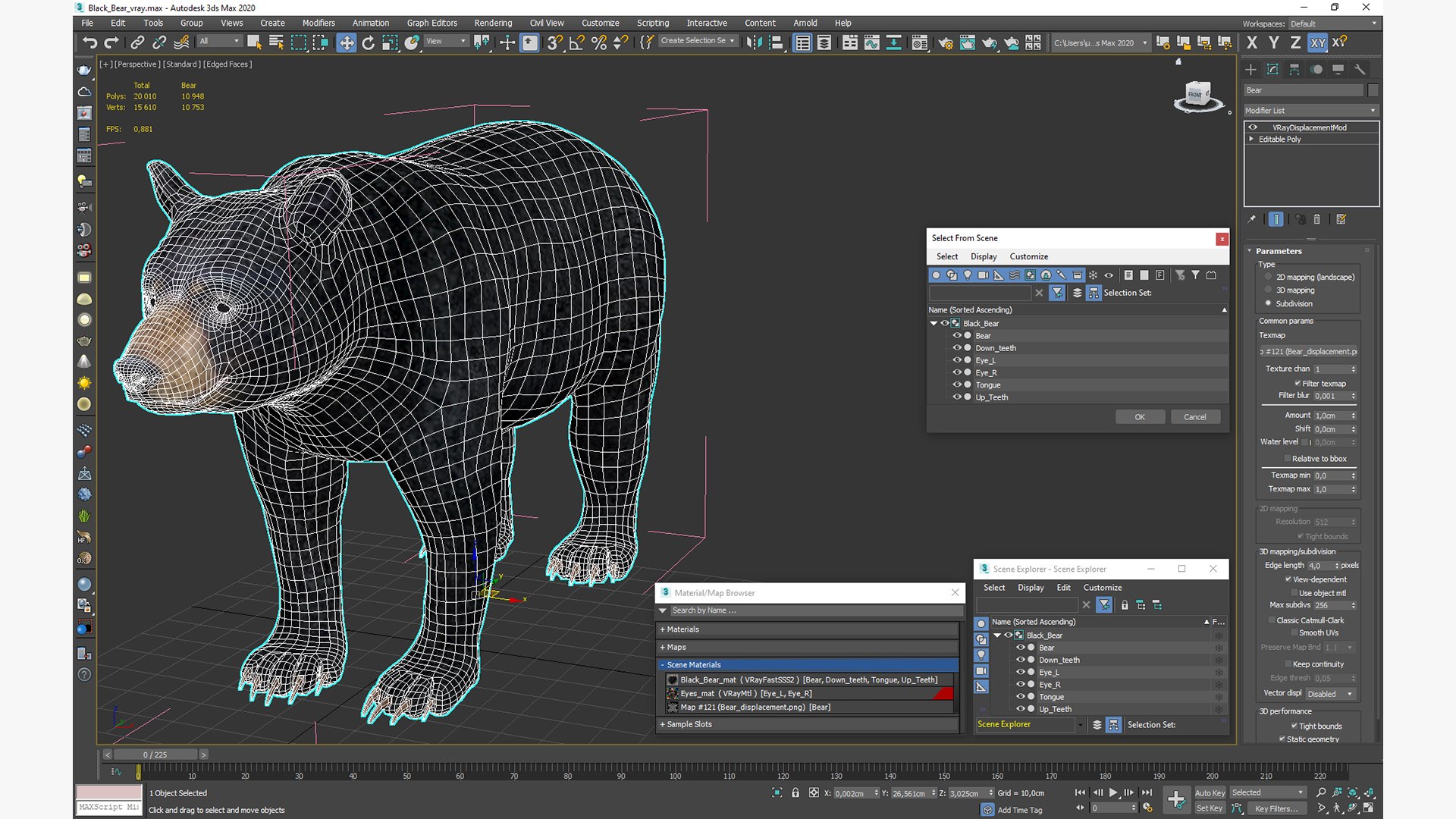Open the Vector displ Disabled dropdown
1456x819 pixels.
coord(1329,694)
